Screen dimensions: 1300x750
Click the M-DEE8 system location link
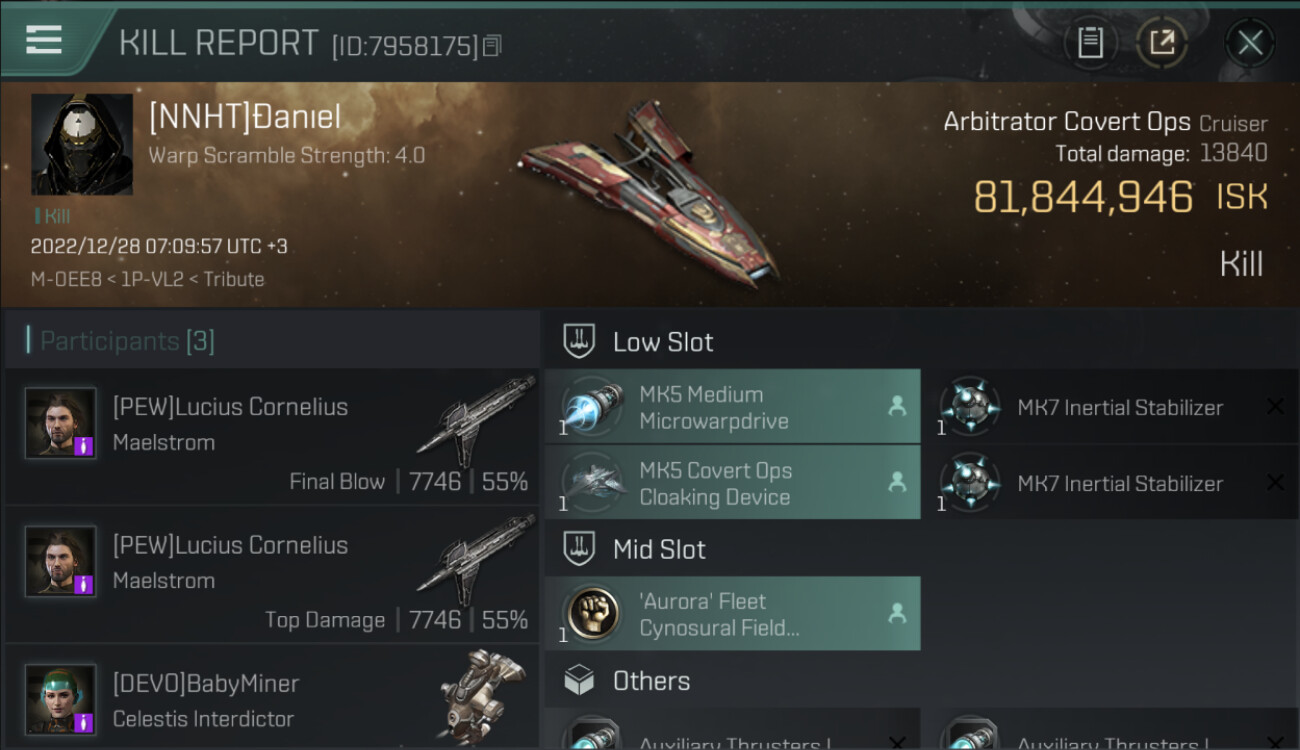pyautogui.click(x=60, y=279)
